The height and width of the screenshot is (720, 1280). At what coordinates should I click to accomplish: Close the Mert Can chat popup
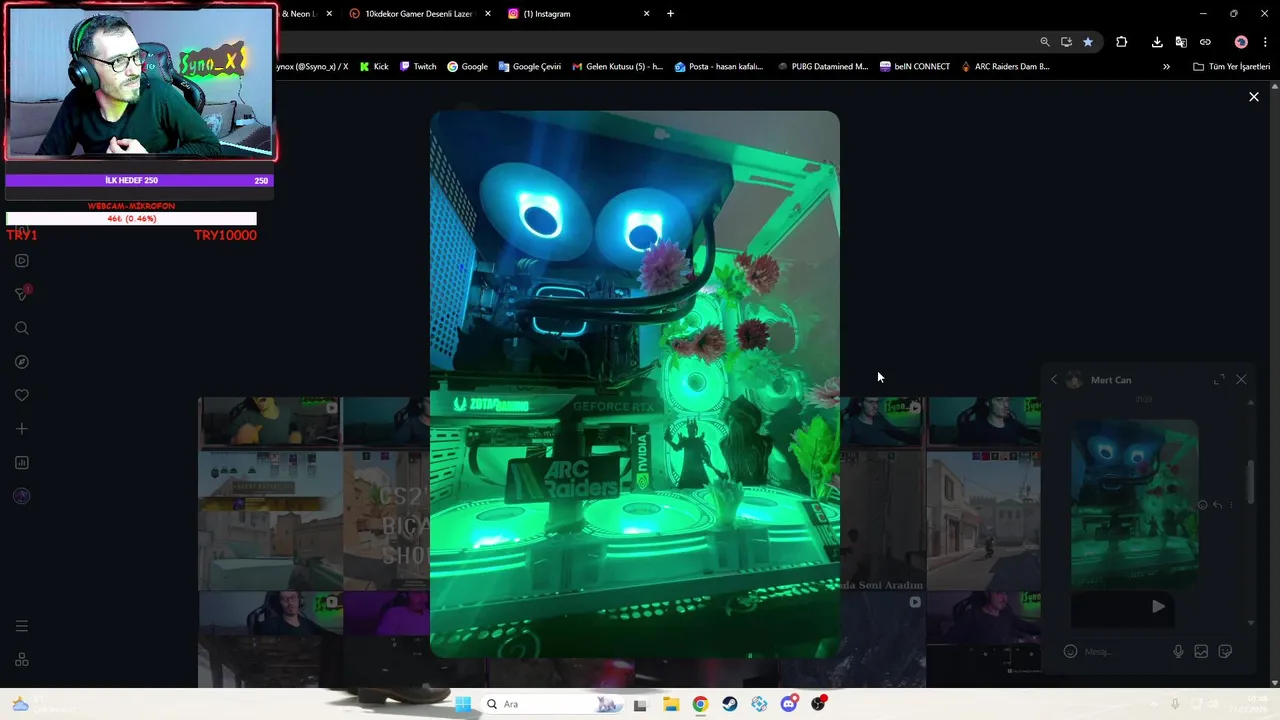[1241, 380]
